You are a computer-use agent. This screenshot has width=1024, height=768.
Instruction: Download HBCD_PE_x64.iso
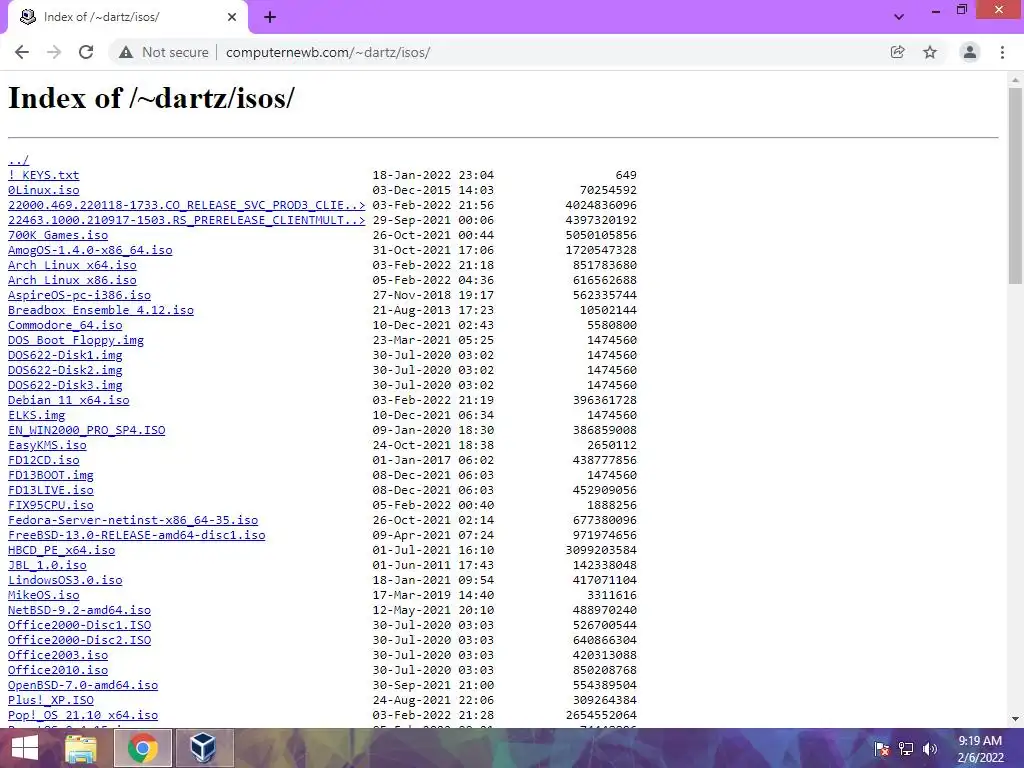(x=61, y=551)
